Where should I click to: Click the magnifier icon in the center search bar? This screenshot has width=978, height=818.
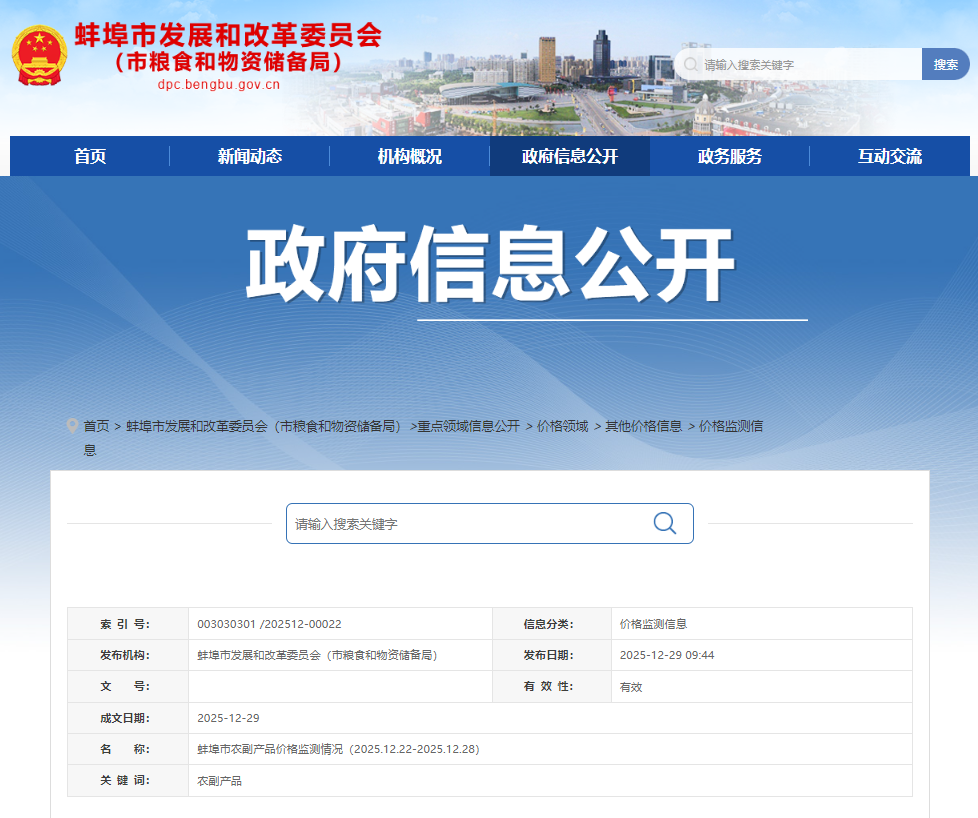[x=663, y=523]
